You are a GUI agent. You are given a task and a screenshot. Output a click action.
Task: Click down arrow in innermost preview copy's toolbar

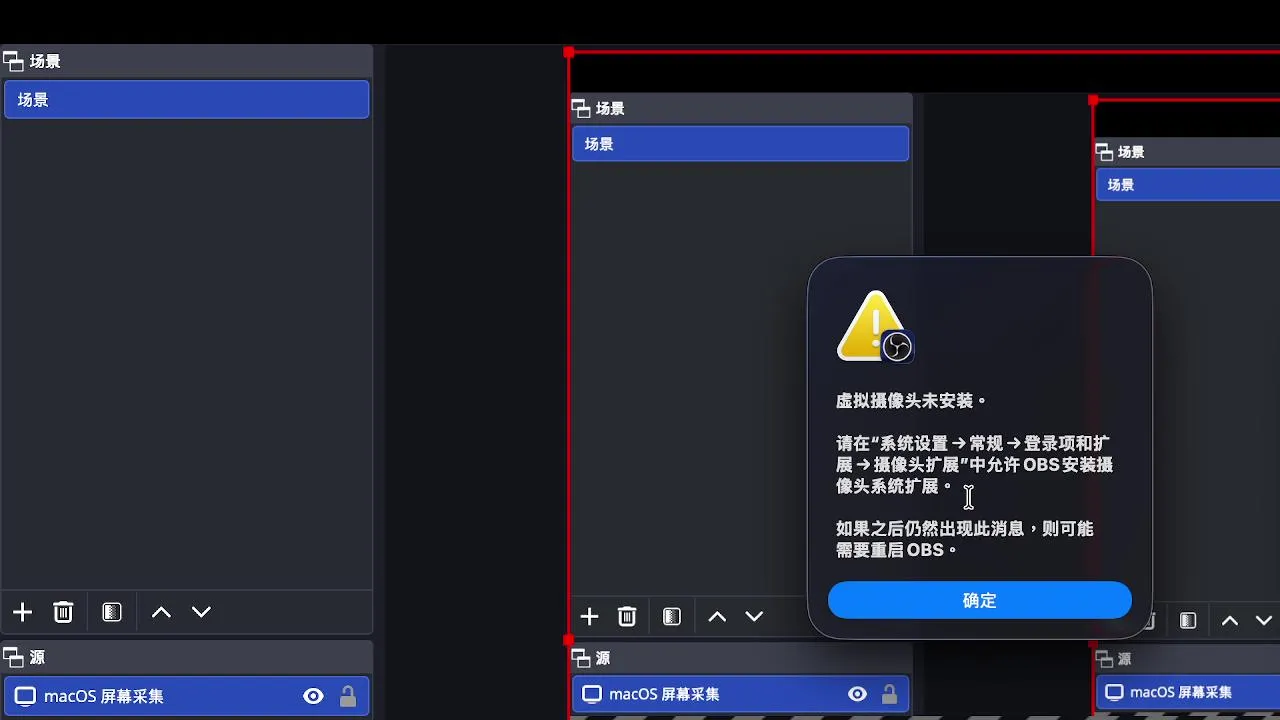pos(1264,621)
